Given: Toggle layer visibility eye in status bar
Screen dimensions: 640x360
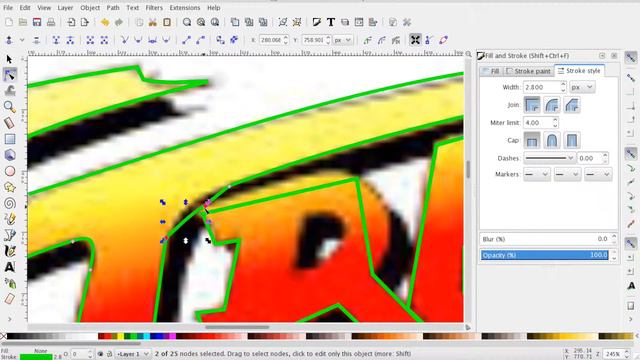Looking at the screenshot, I should [100, 354].
